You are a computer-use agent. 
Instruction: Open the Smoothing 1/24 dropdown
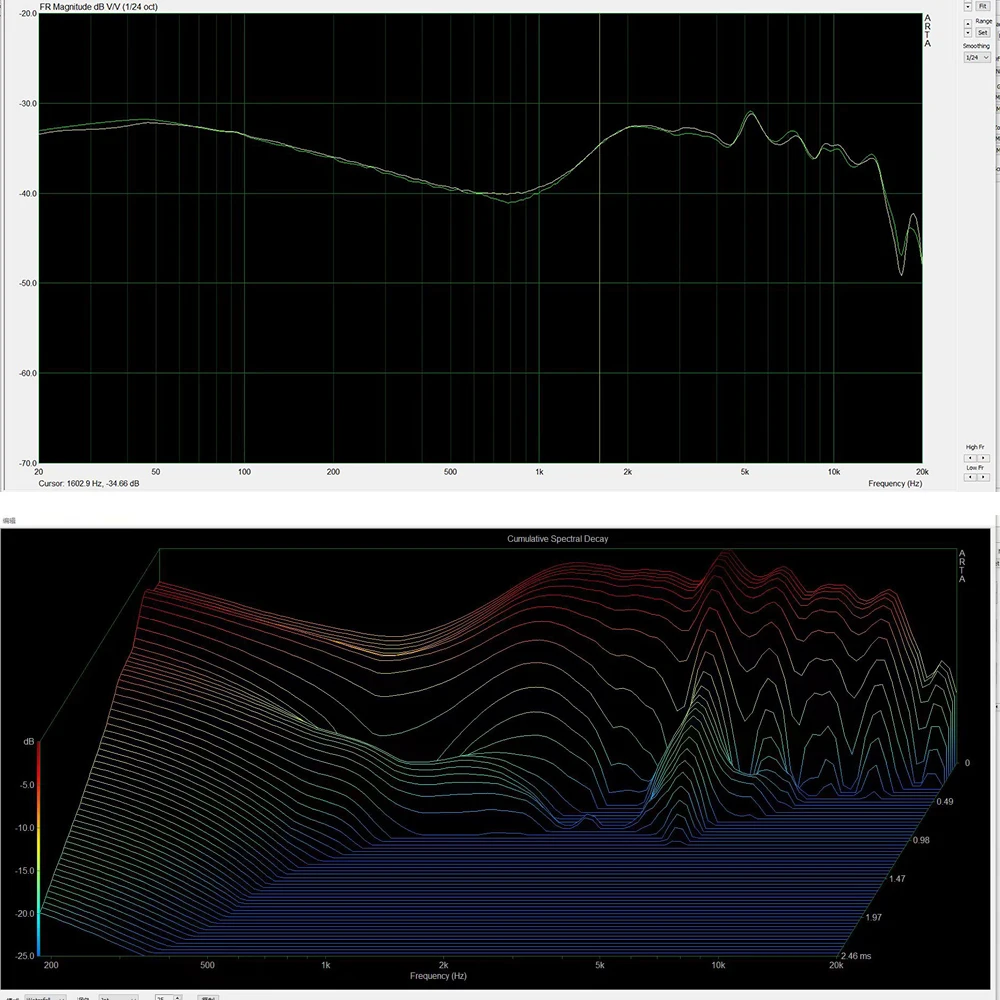tap(977, 57)
